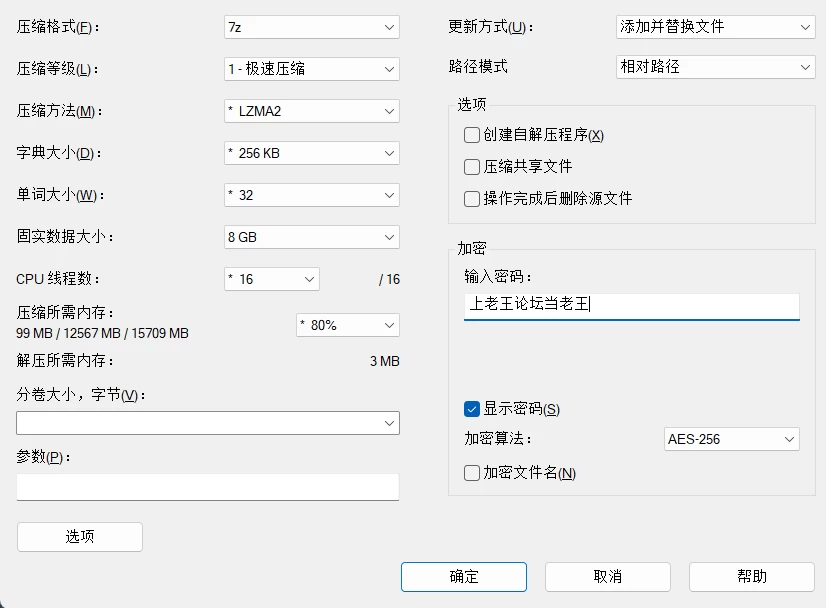Expand the 80% memory usage dropdown
The width and height of the screenshot is (826, 608).
(348, 325)
